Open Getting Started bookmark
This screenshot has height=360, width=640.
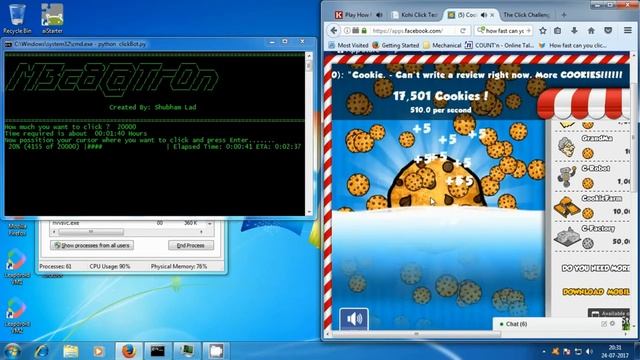(x=396, y=45)
